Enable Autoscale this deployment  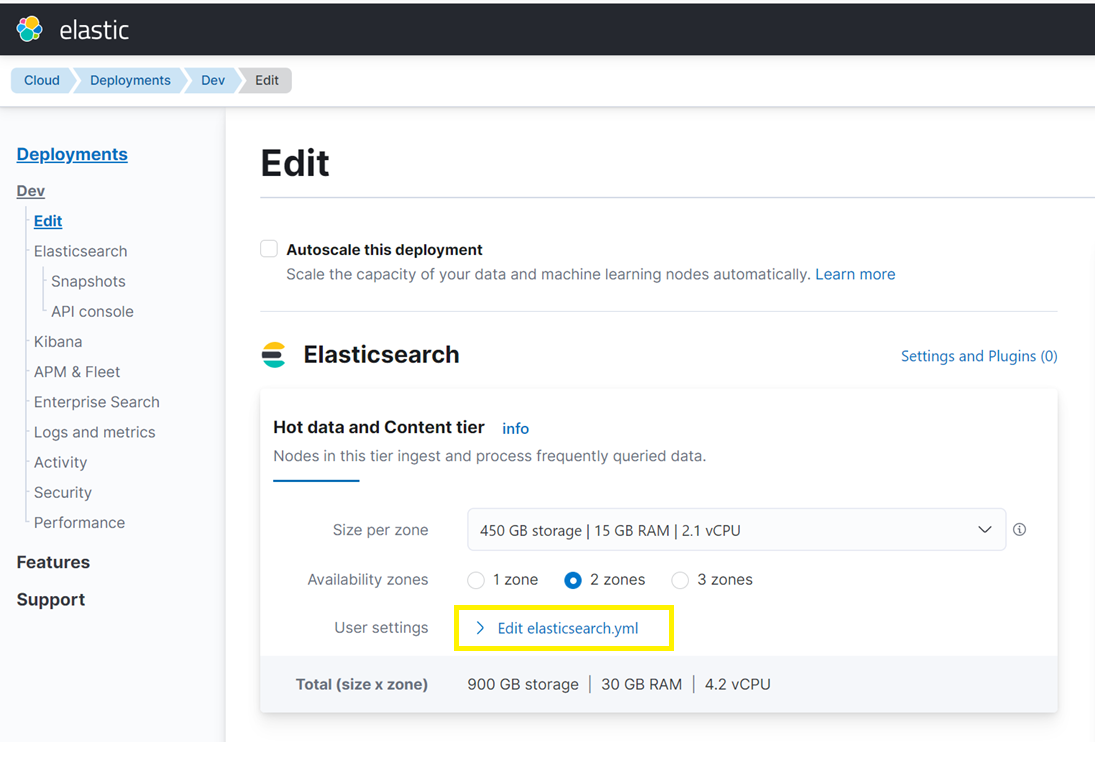[x=268, y=248]
